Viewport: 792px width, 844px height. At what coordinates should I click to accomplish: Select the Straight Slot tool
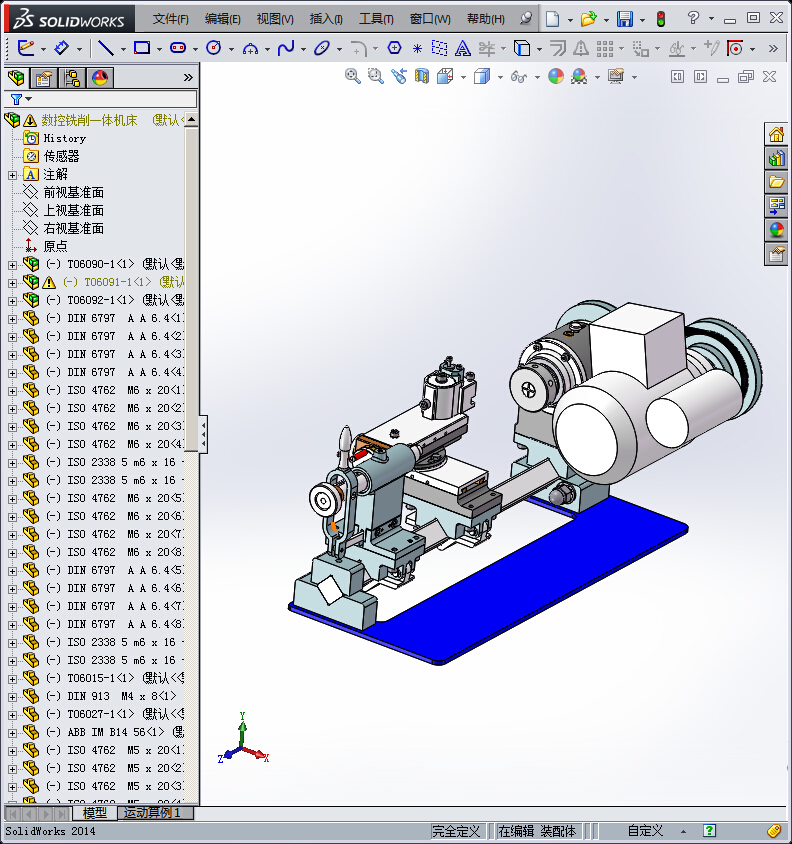pos(178,48)
